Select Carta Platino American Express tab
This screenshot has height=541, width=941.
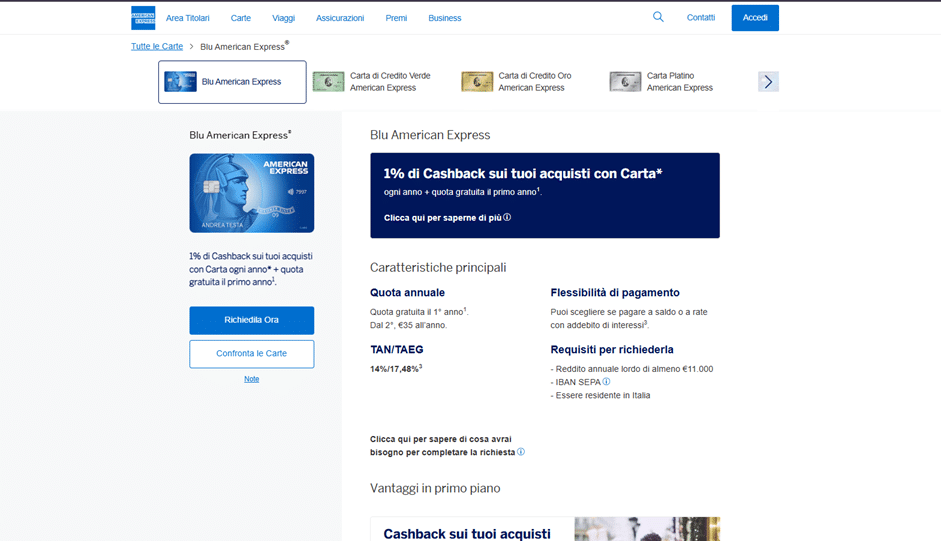click(x=679, y=82)
